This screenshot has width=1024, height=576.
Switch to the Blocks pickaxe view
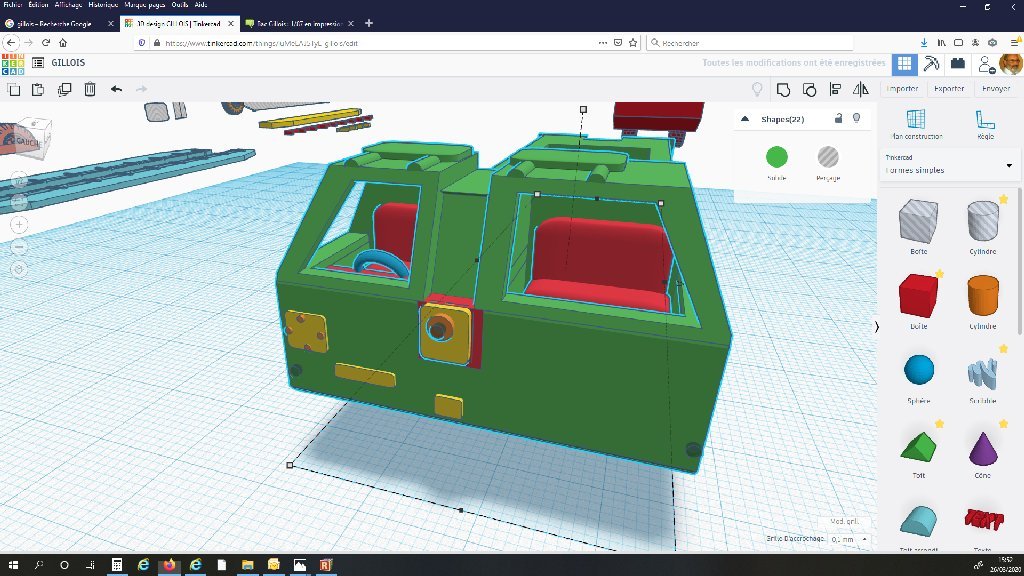(x=931, y=63)
